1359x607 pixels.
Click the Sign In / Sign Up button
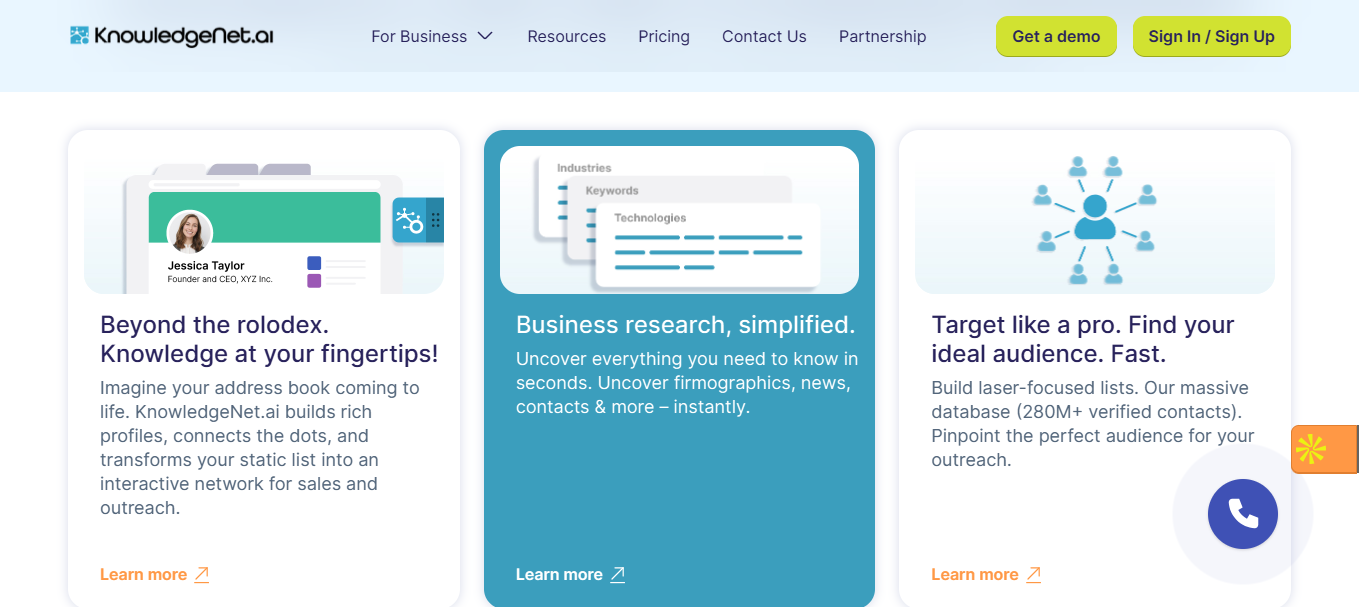pyautogui.click(x=1211, y=36)
